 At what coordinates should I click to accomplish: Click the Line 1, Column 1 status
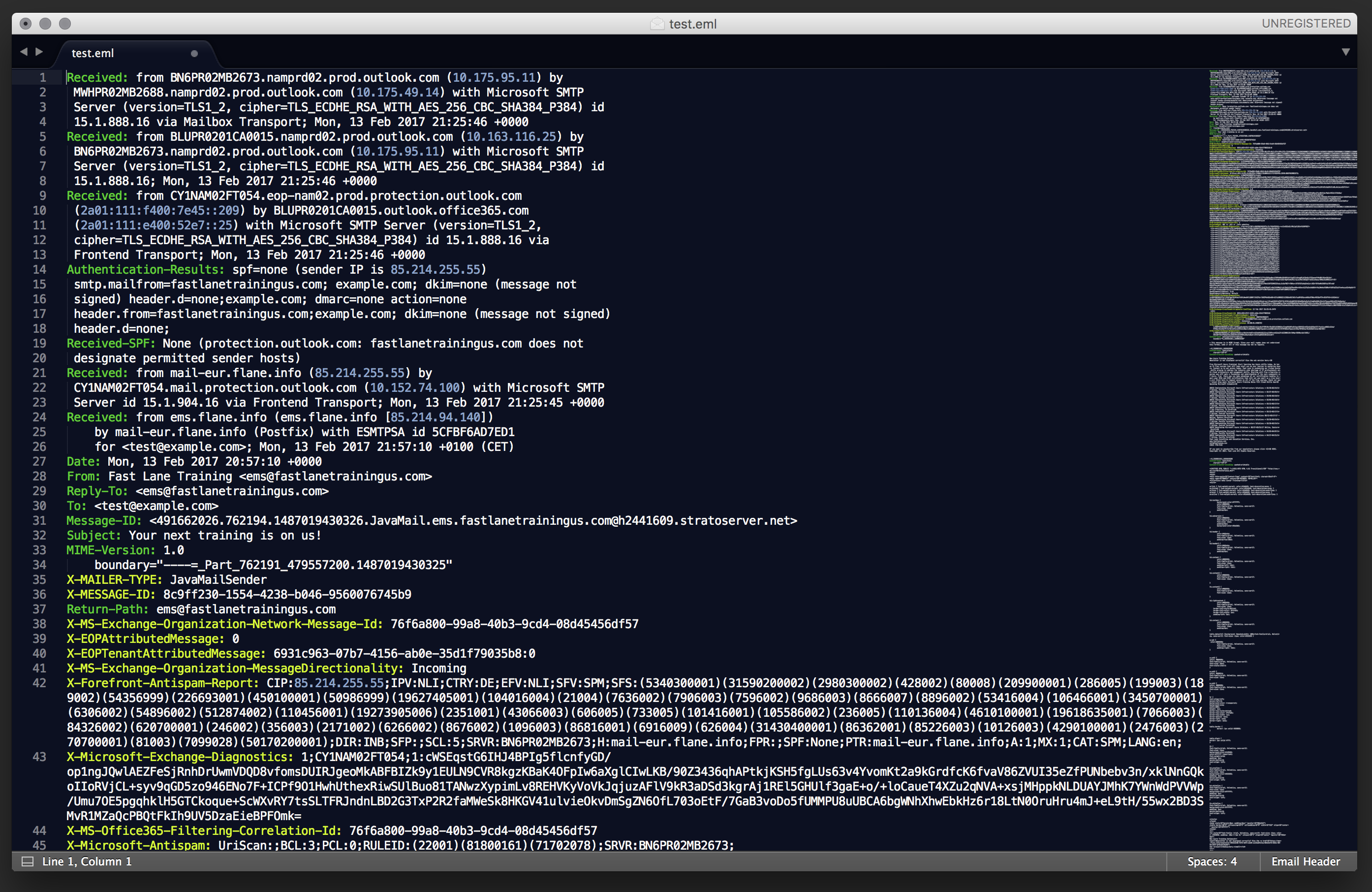87,861
